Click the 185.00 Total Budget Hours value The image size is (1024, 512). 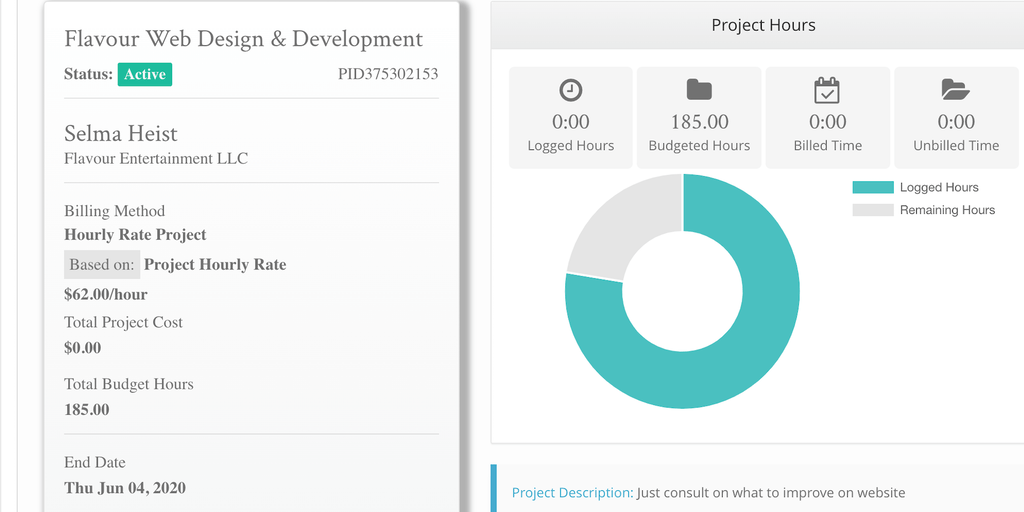click(87, 410)
